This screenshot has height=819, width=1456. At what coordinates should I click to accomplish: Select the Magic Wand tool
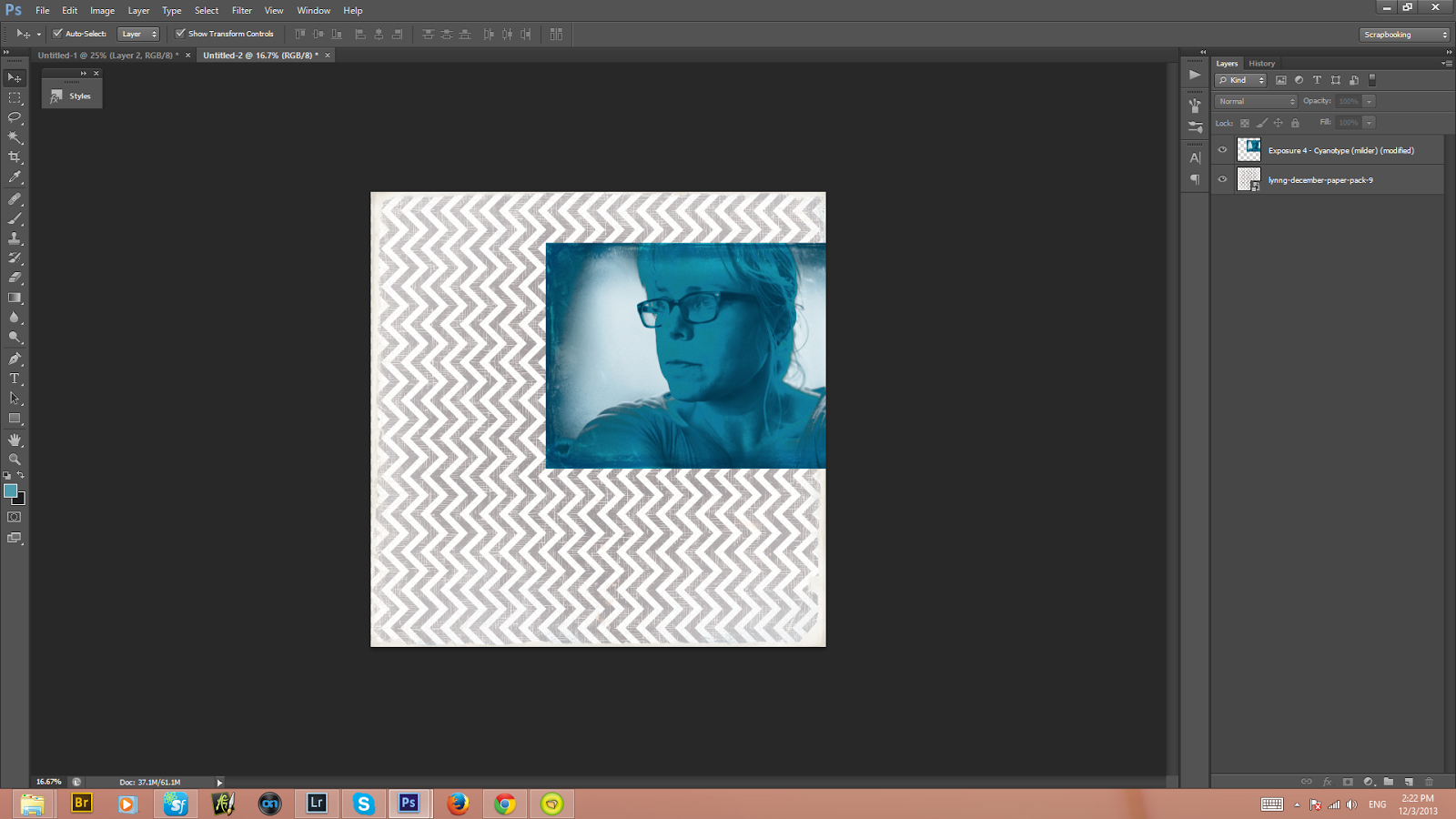coord(15,137)
